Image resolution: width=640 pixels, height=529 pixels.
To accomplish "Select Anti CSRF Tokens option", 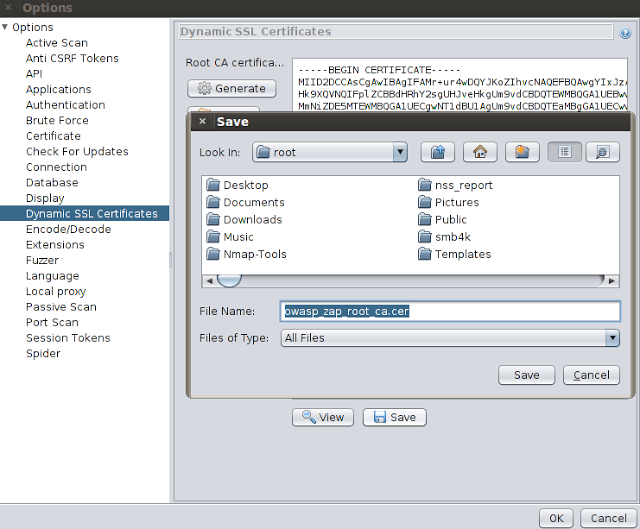I will point(72,58).
